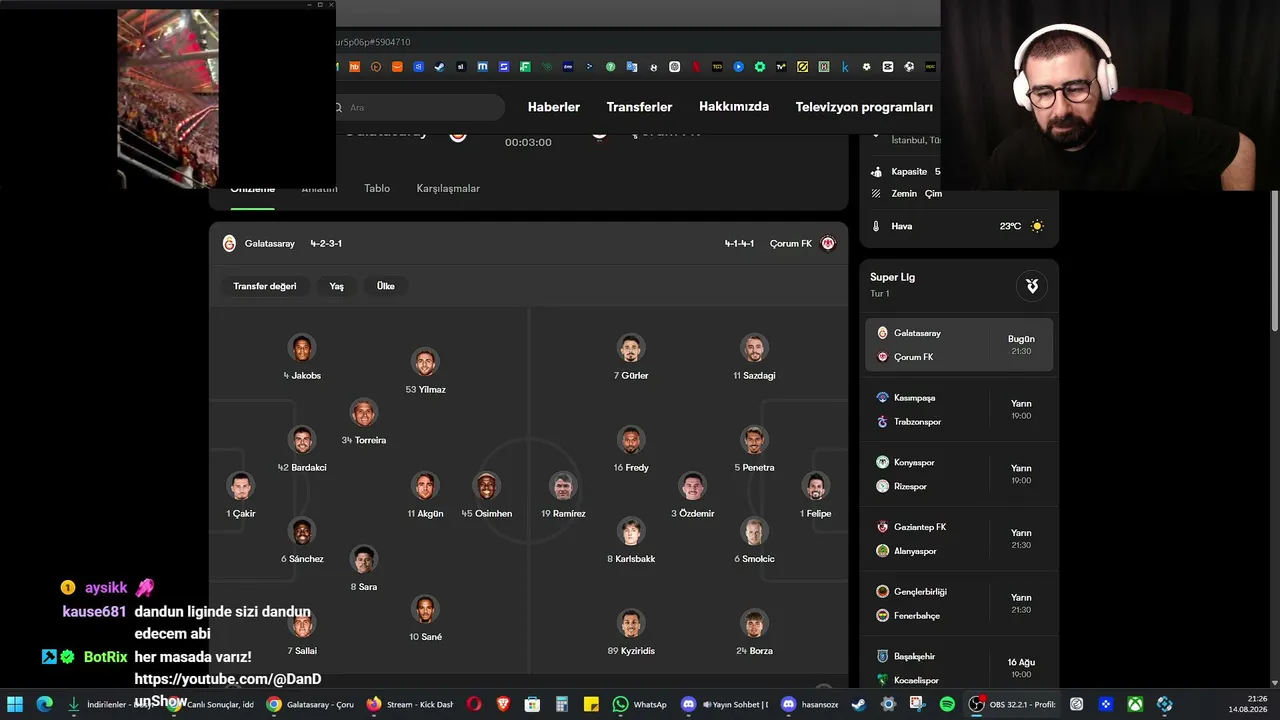The image size is (1280, 720).
Task: Open the Gaziantep FK vs Alanyaspor fixture
Action: [959, 539]
